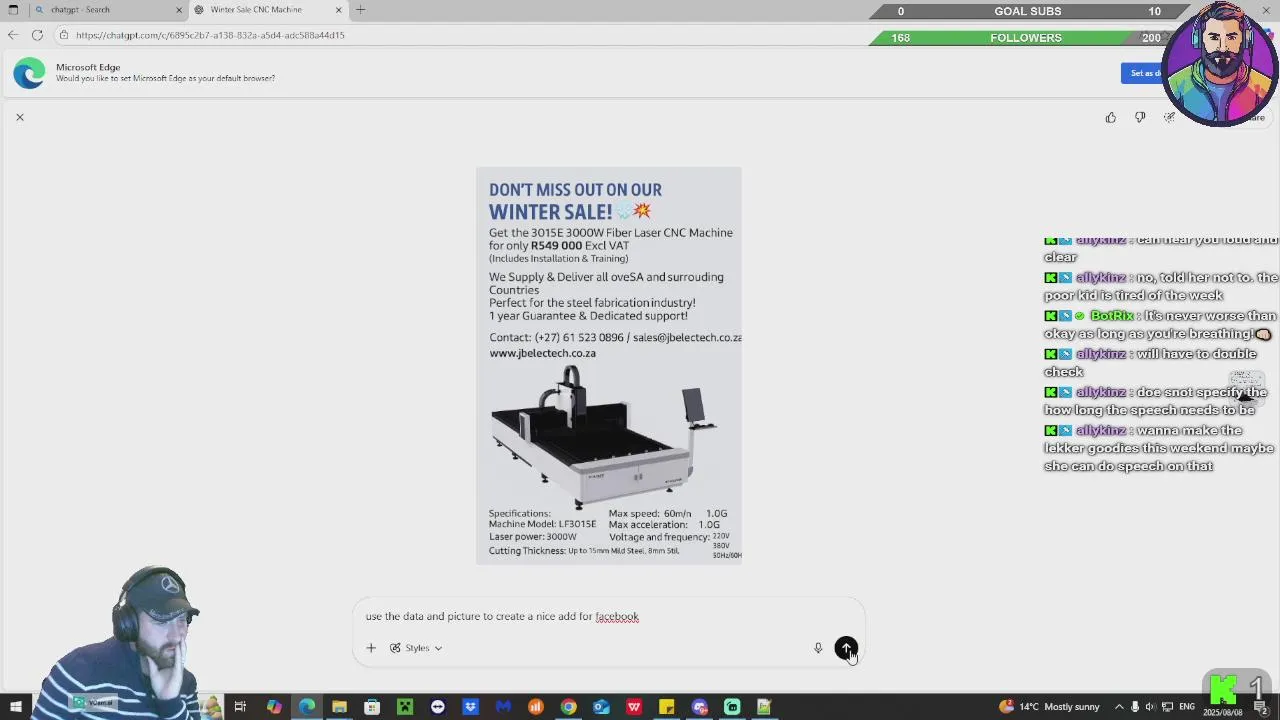Screen dimensions: 1280x720
Task: Open a new browser tab
Action: coord(360,10)
